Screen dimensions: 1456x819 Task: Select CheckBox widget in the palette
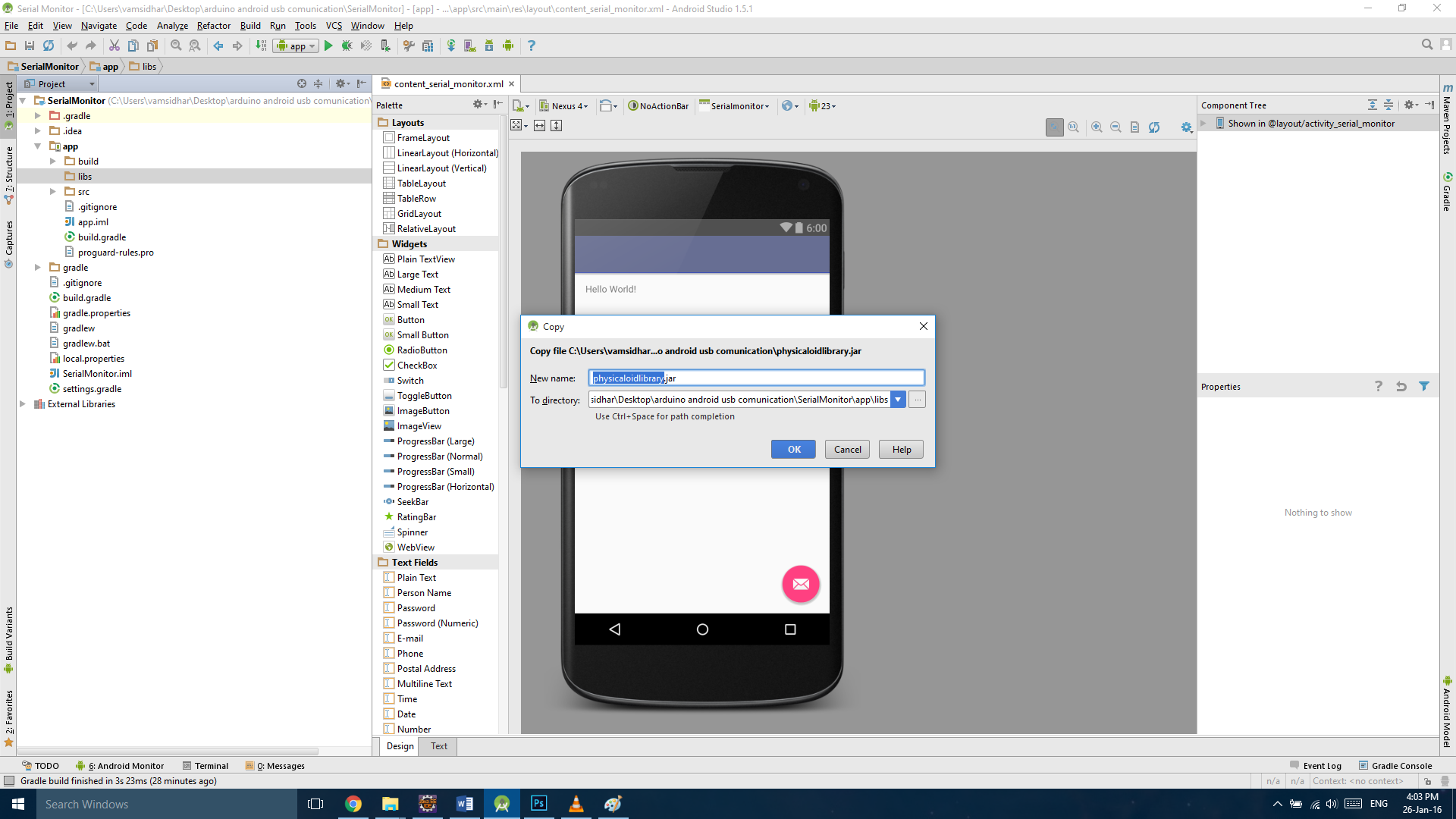tap(416, 366)
